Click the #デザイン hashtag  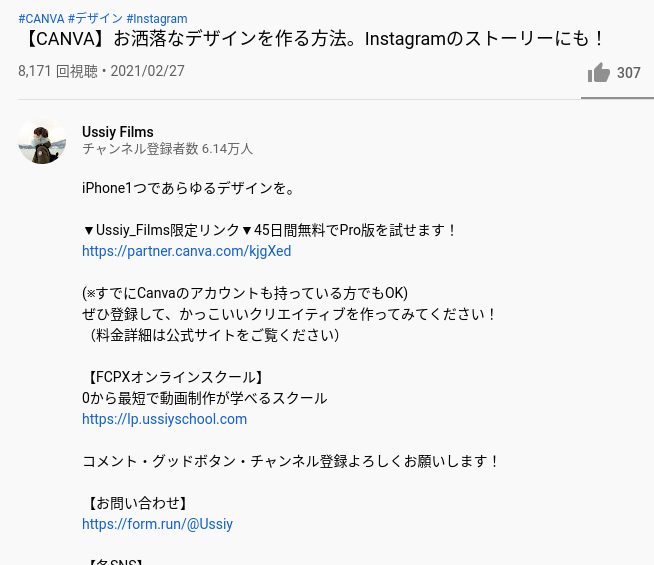point(95,19)
